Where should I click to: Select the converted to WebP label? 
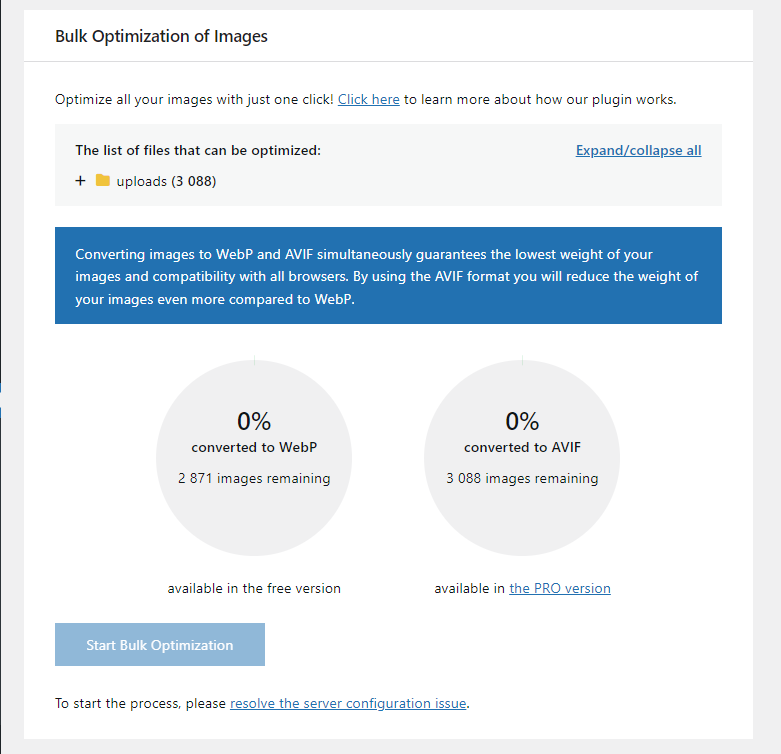[x=254, y=447]
